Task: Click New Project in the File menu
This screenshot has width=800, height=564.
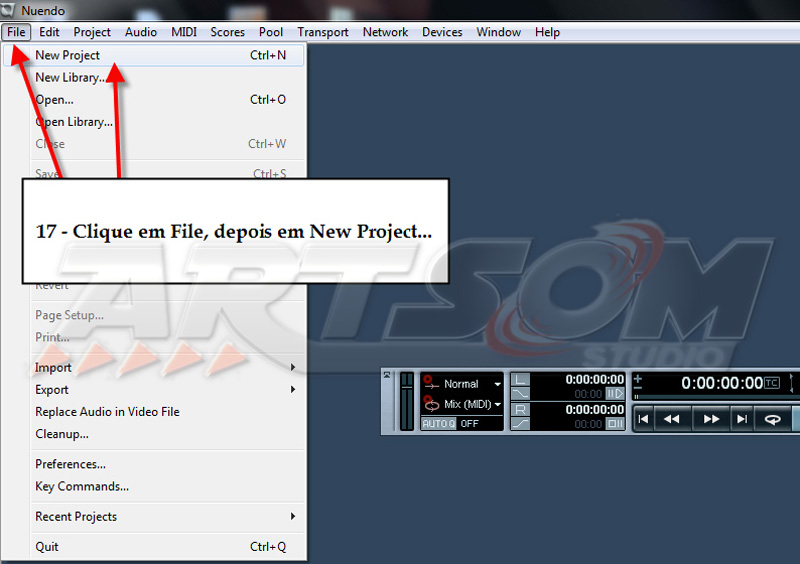Action: click(153, 55)
